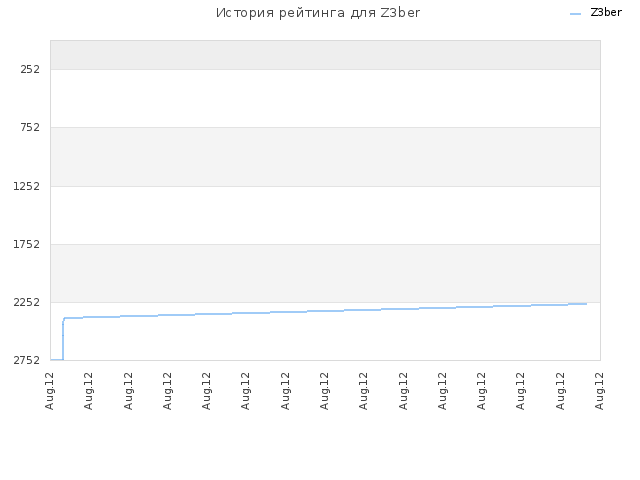The height and width of the screenshot is (480, 640).
Task: Click the 2752 y-axis label
Action: click(27, 360)
